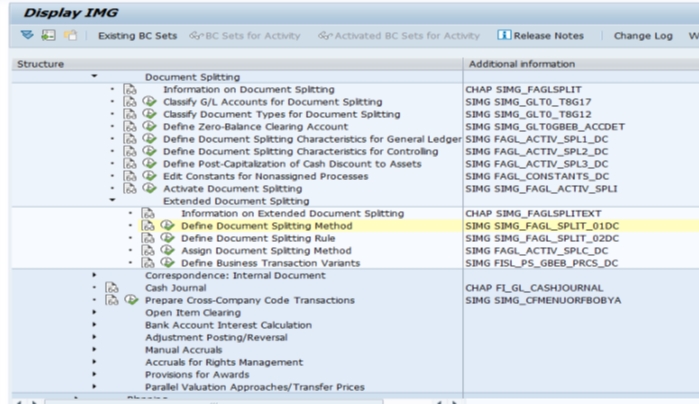This screenshot has width=699, height=404.
Task: Open documentation icon for Define Document Splitting Rule
Action: [148, 238]
